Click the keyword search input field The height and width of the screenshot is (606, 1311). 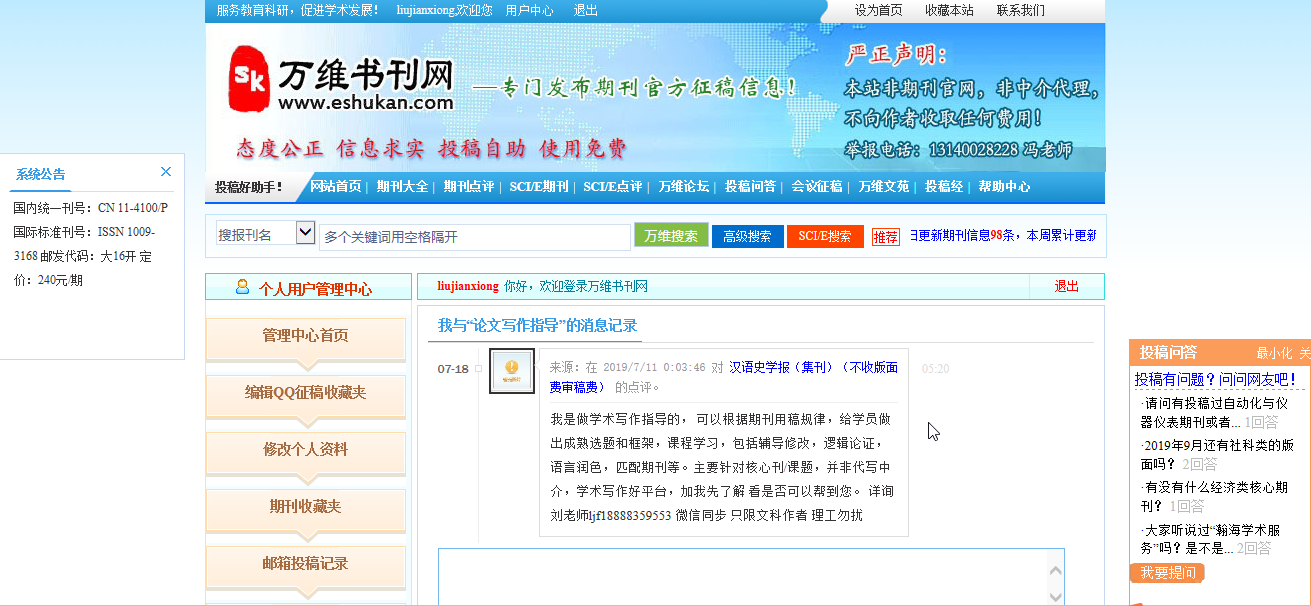click(474, 237)
